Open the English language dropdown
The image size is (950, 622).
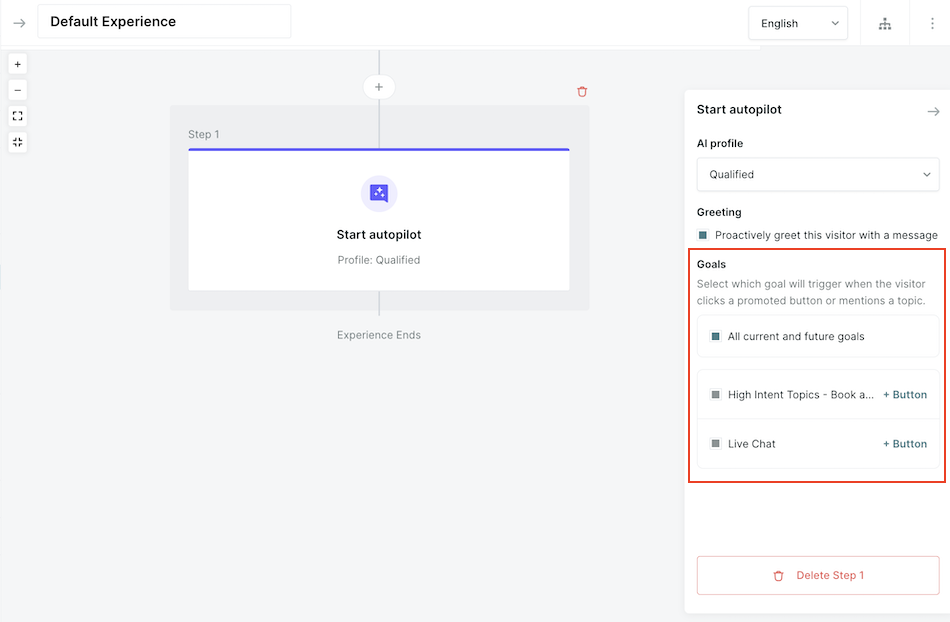798,24
